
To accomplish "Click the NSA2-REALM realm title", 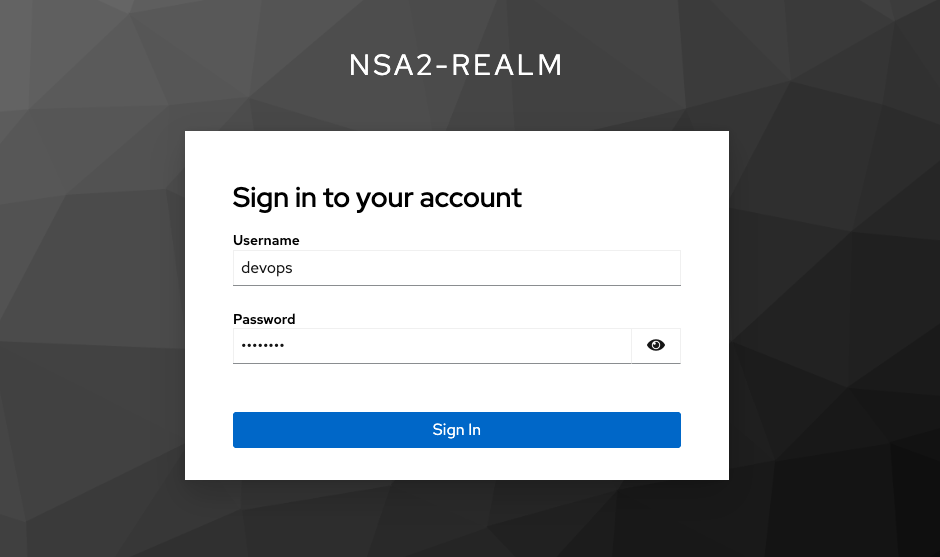I will pyautogui.click(x=456, y=65).
